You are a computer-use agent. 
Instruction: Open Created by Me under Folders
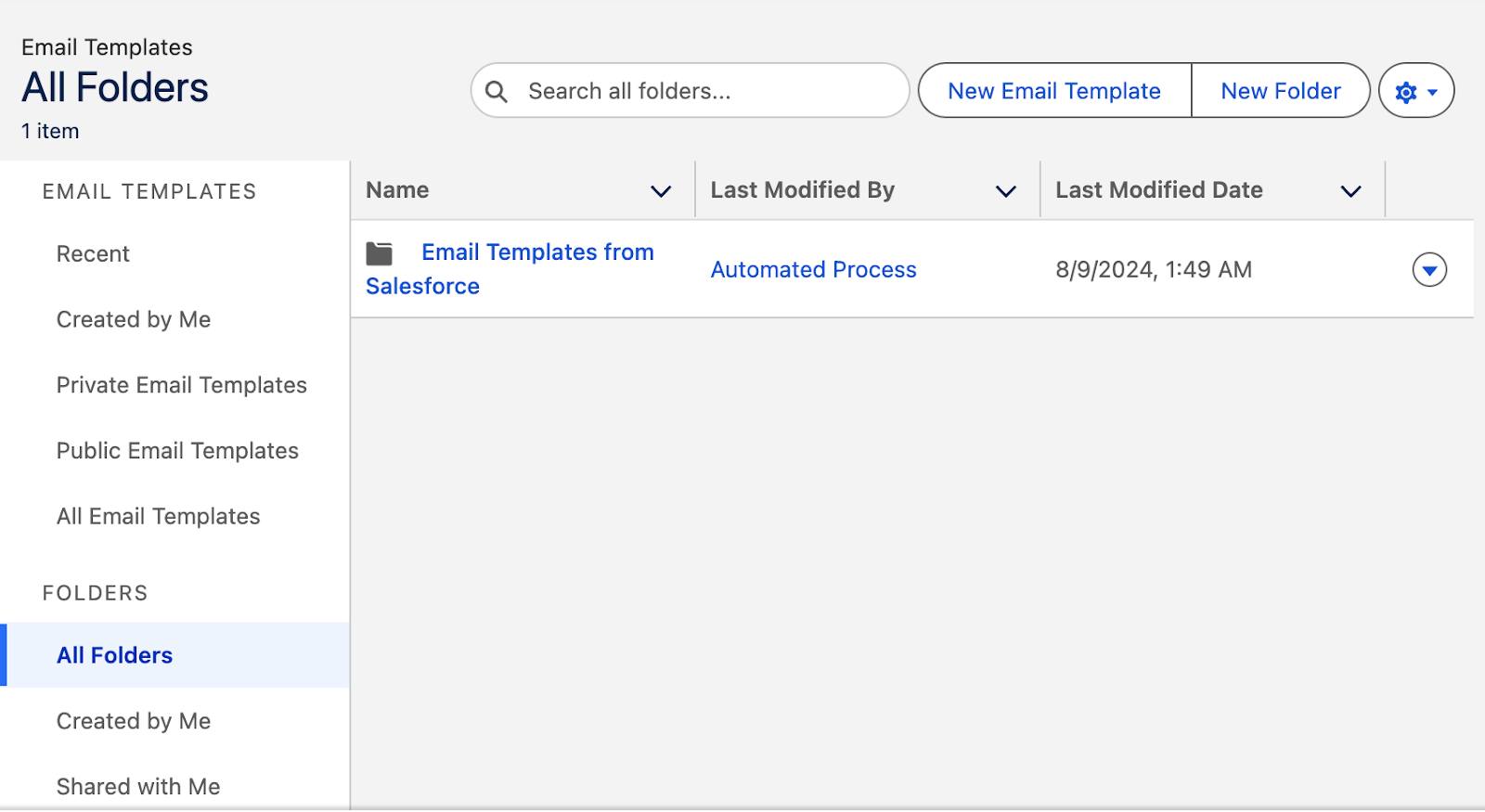point(134,720)
